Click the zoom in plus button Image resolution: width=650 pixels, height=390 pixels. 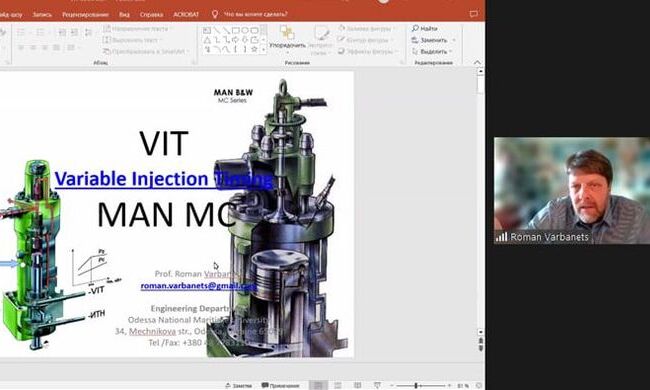click(x=449, y=386)
